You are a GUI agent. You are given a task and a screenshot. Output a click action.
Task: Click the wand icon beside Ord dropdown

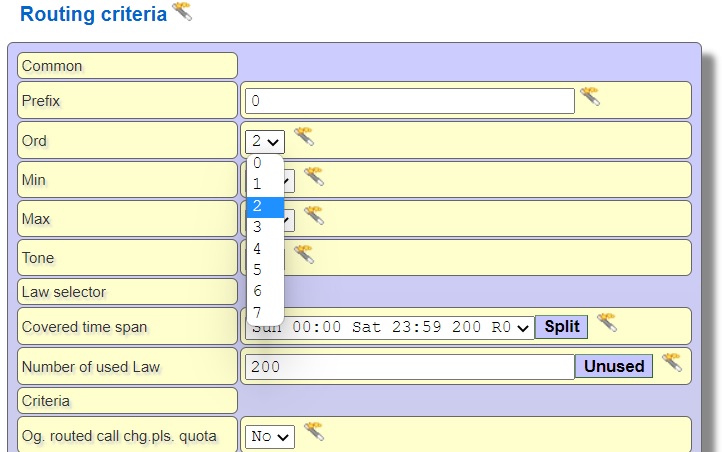pos(304,138)
